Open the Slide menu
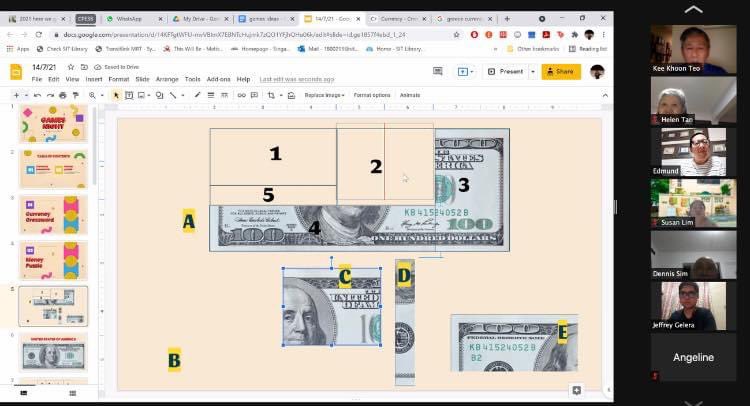Image resolution: width=750 pixels, height=406 pixels. tap(143, 79)
